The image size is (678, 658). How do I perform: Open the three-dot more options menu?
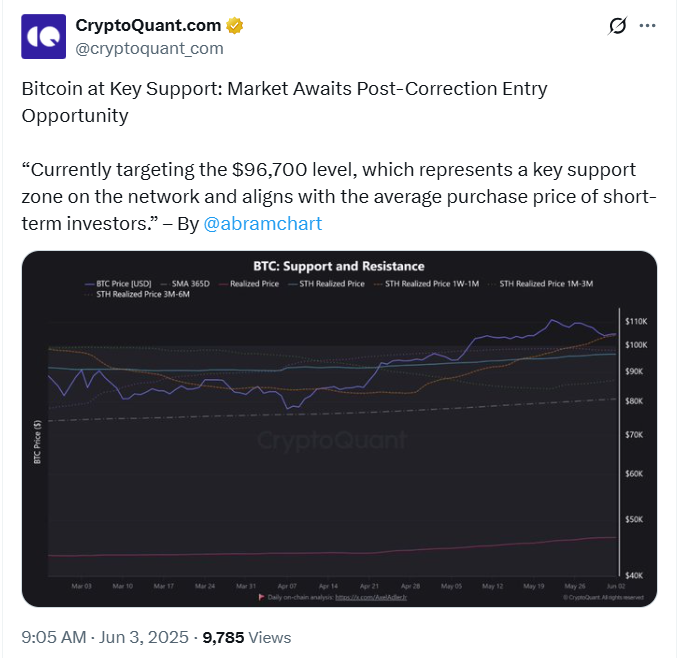click(x=648, y=25)
